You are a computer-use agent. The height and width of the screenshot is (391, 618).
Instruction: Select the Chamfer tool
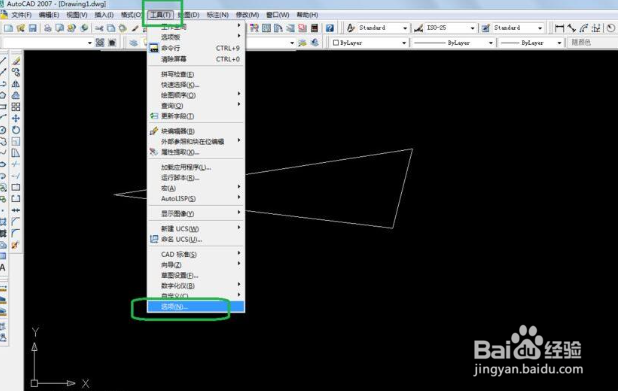tap(16, 222)
